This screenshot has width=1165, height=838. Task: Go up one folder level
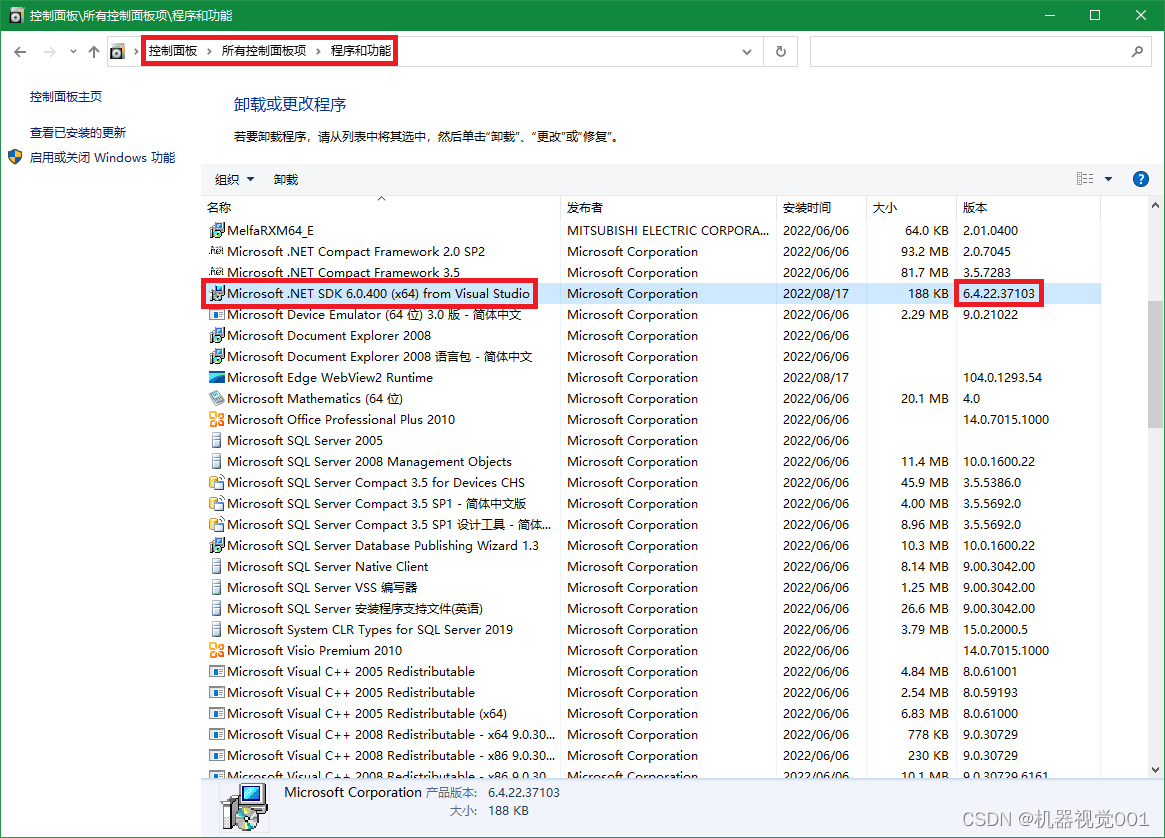94,51
